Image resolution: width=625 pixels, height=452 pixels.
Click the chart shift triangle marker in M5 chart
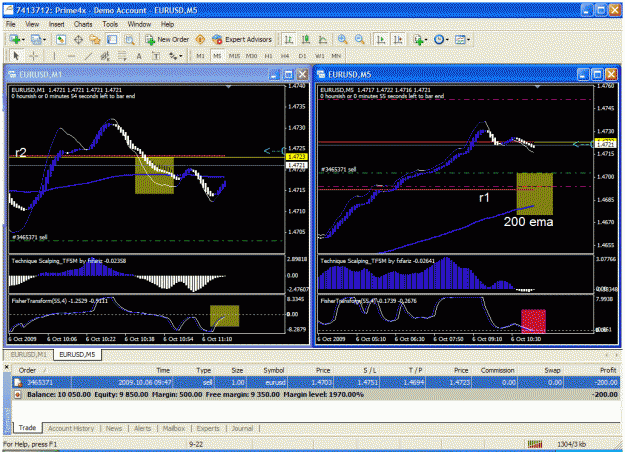[537, 86]
